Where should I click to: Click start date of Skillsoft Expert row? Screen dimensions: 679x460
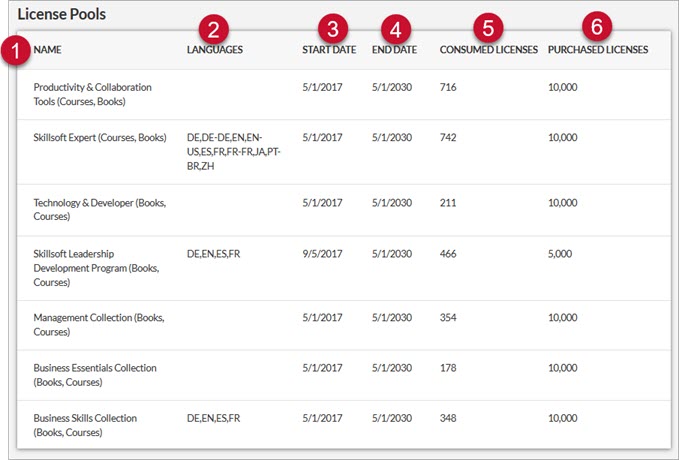coord(322,137)
